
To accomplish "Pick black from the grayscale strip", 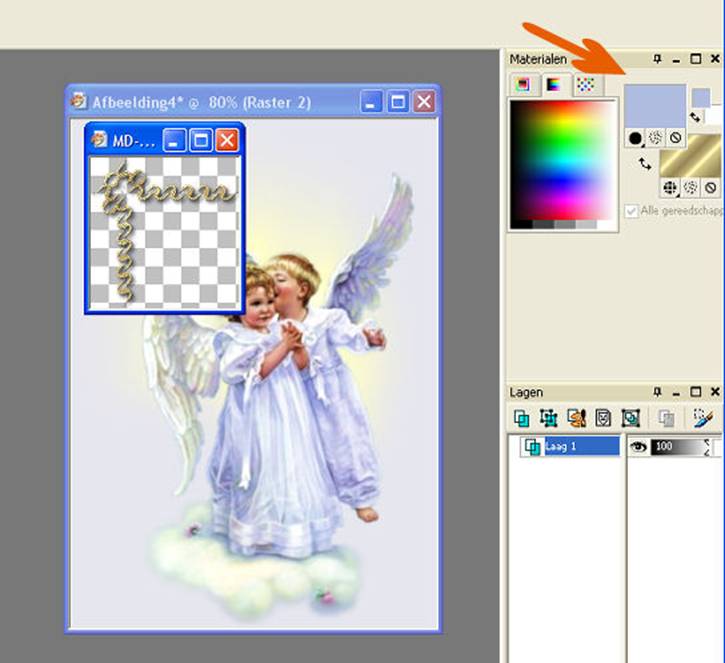I will (x=521, y=224).
